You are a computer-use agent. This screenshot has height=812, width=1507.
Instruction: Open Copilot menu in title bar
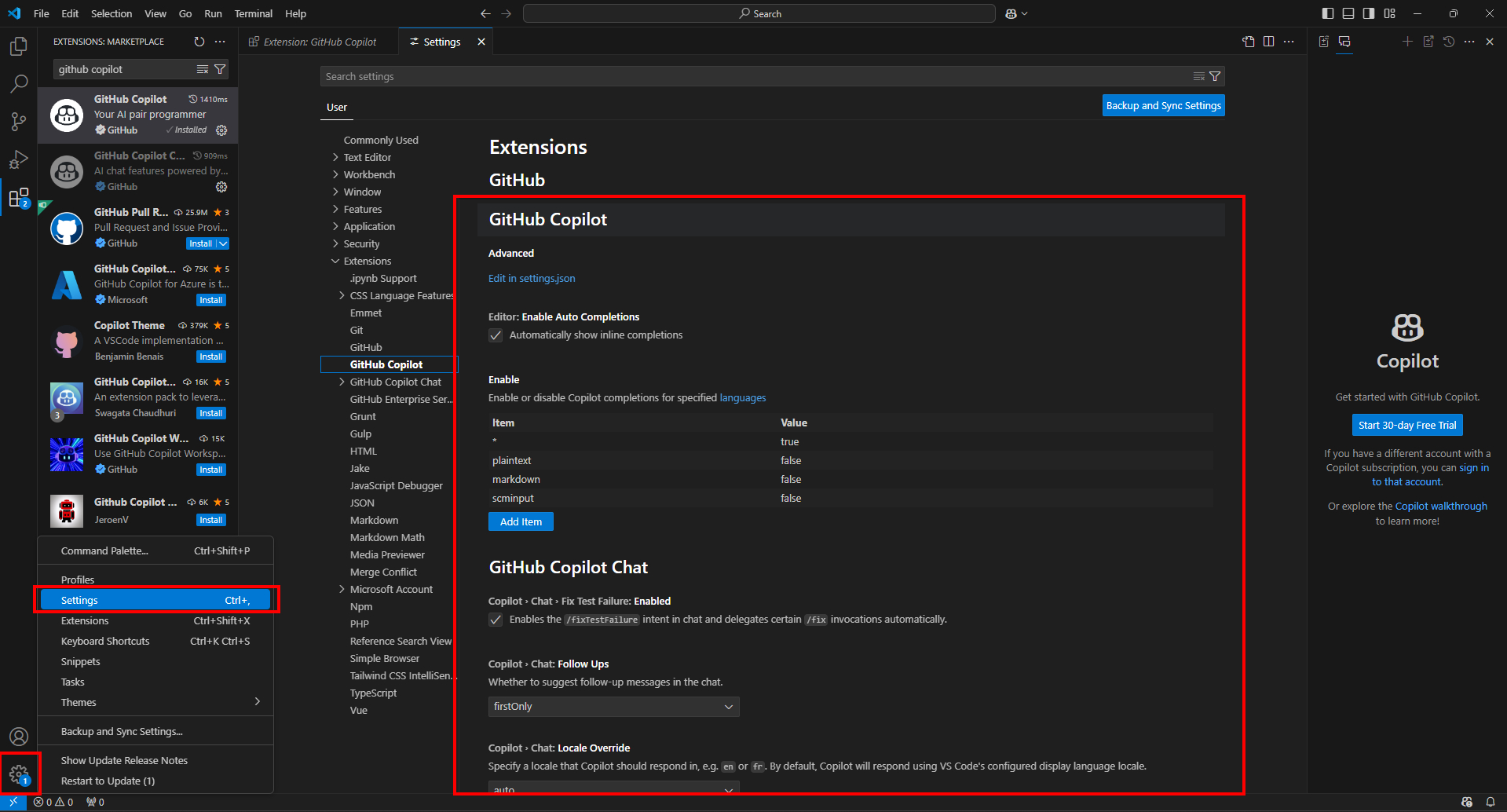tap(1016, 13)
